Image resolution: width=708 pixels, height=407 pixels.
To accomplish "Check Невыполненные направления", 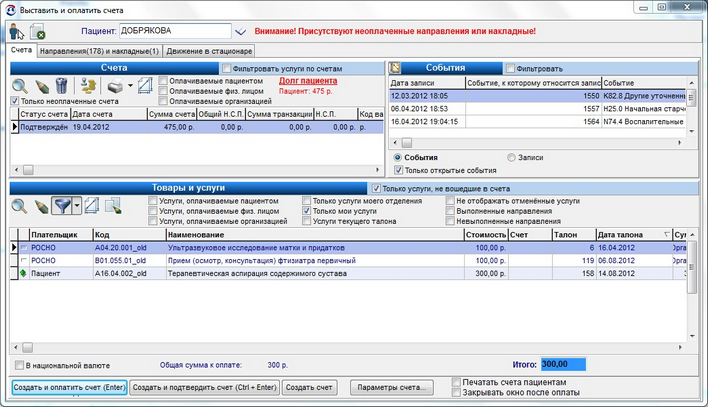I will 450,221.
